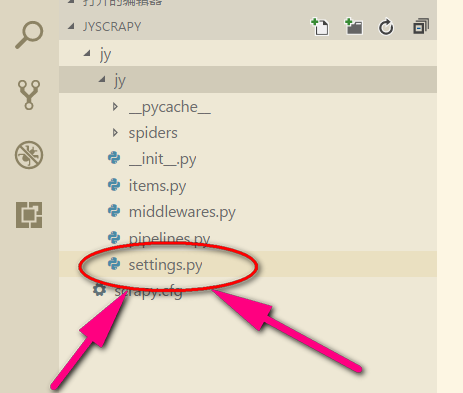
Task: Click the Python icon beside __init__.py
Action: (x=114, y=158)
